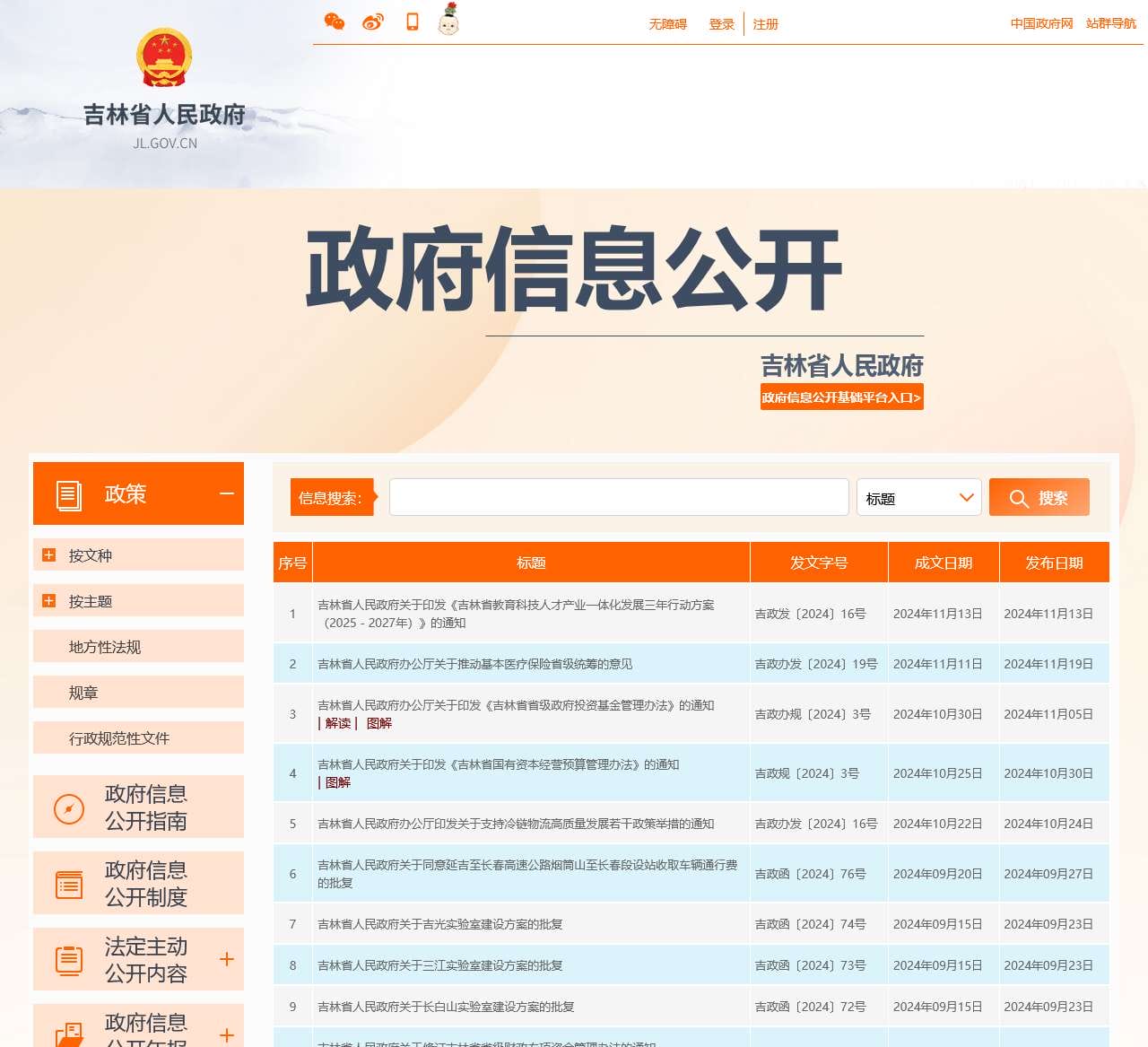Click inside the 信息搜索 input box

coord(619,497)
